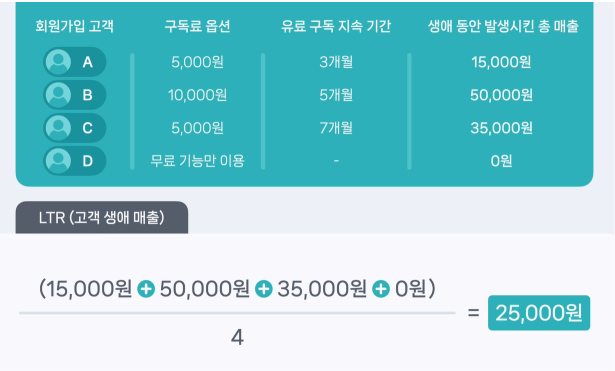Click the plus icon after 15,000원
Image resolution: width=615 pixels, height=371 pixels.
click(146, 289)
